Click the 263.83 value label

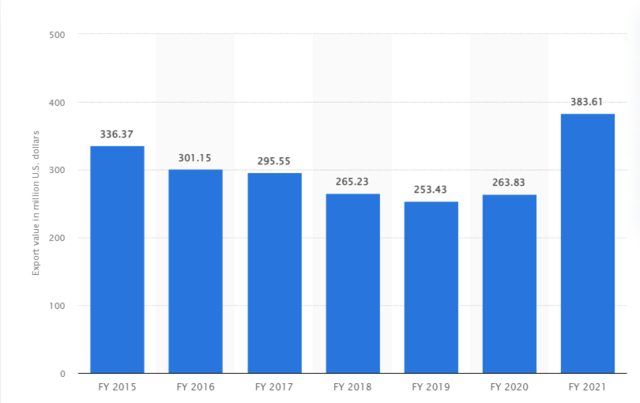[509, 183]
